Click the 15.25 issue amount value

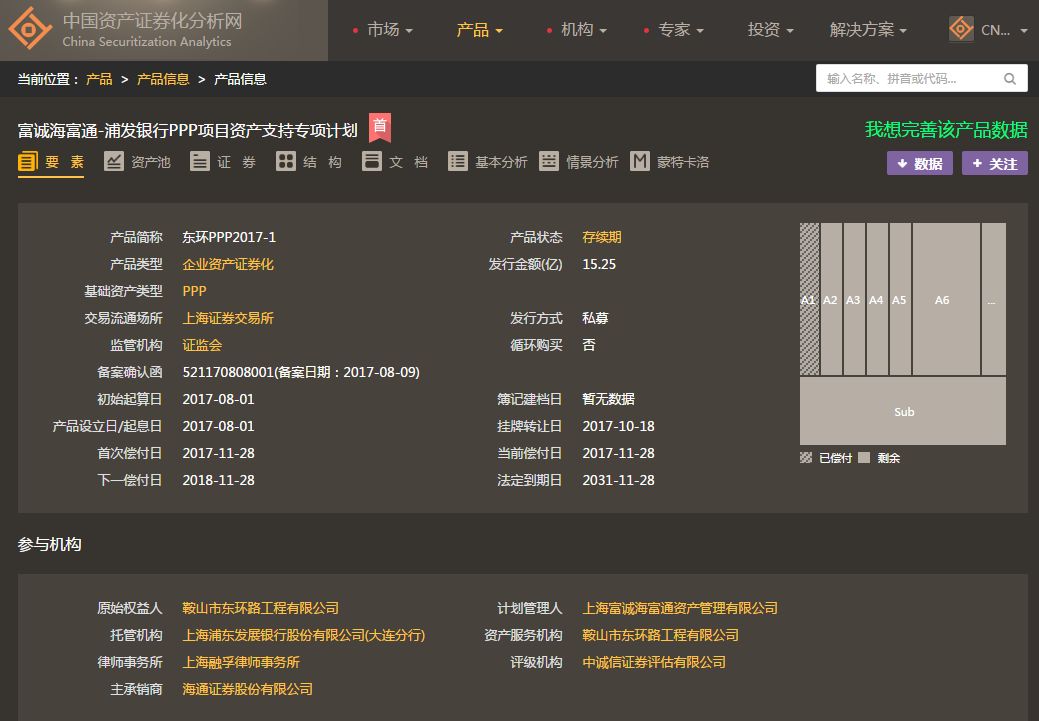coord(599,264)
